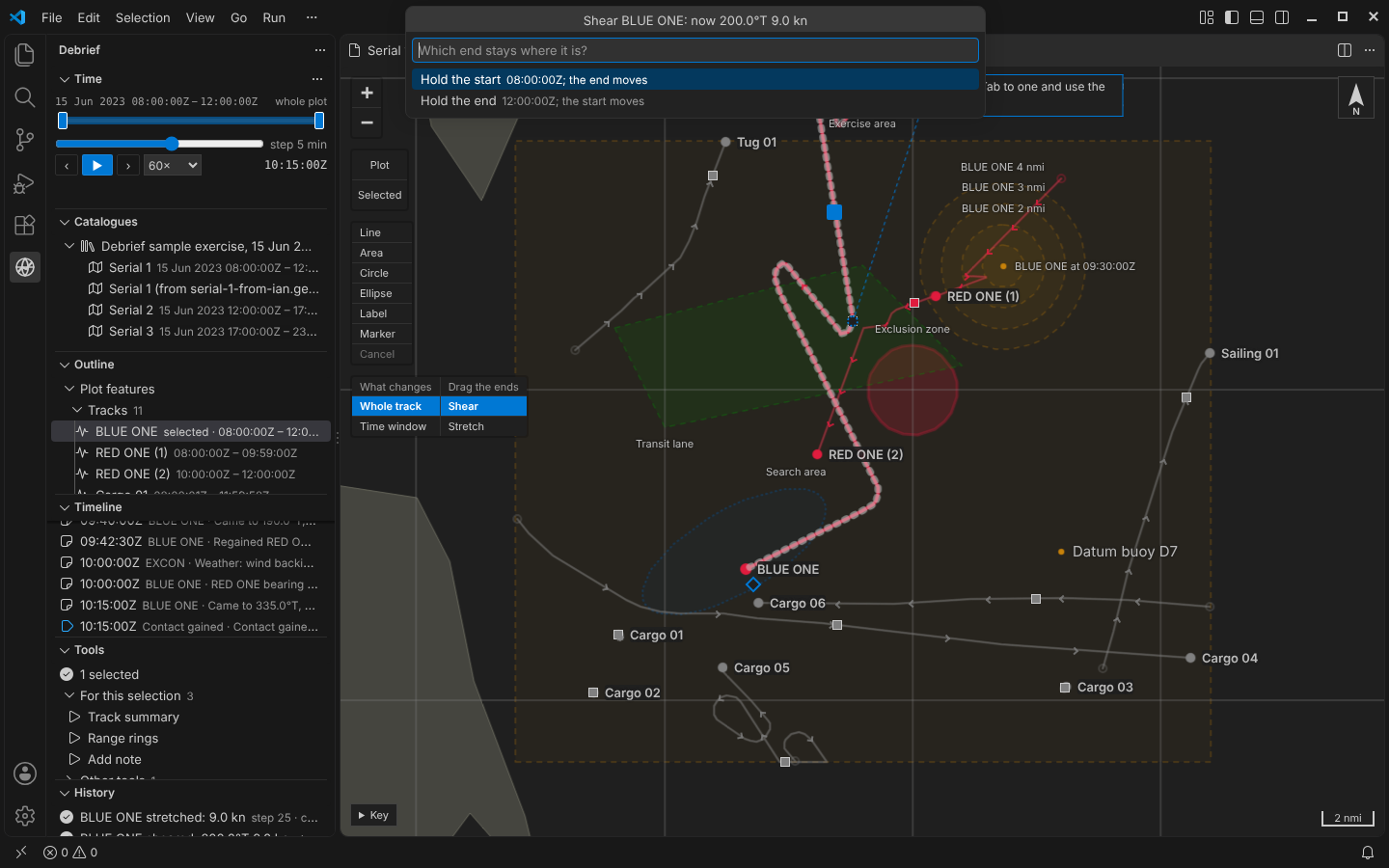Image resolution: width=1389 pixels, height=868 pixels.
Task: Collapse the Outline section
Action: (x=65, y=365)
